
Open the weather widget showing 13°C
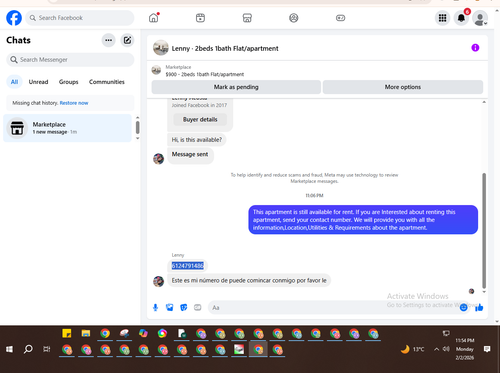click(x=413, y=349)
